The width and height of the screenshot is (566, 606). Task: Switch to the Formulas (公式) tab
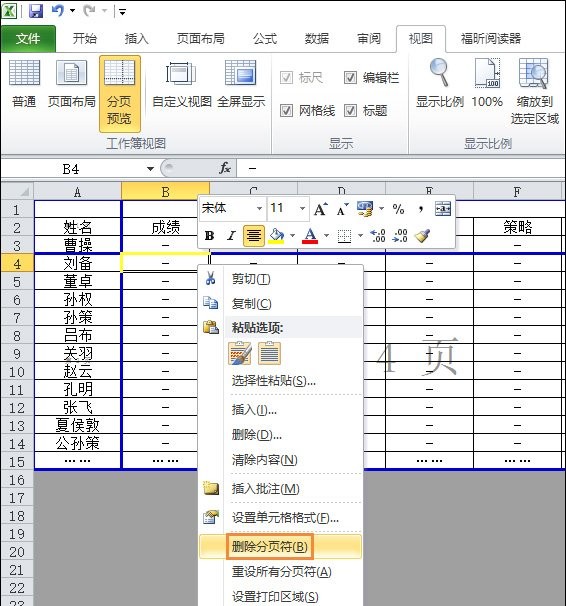point(265,39)
